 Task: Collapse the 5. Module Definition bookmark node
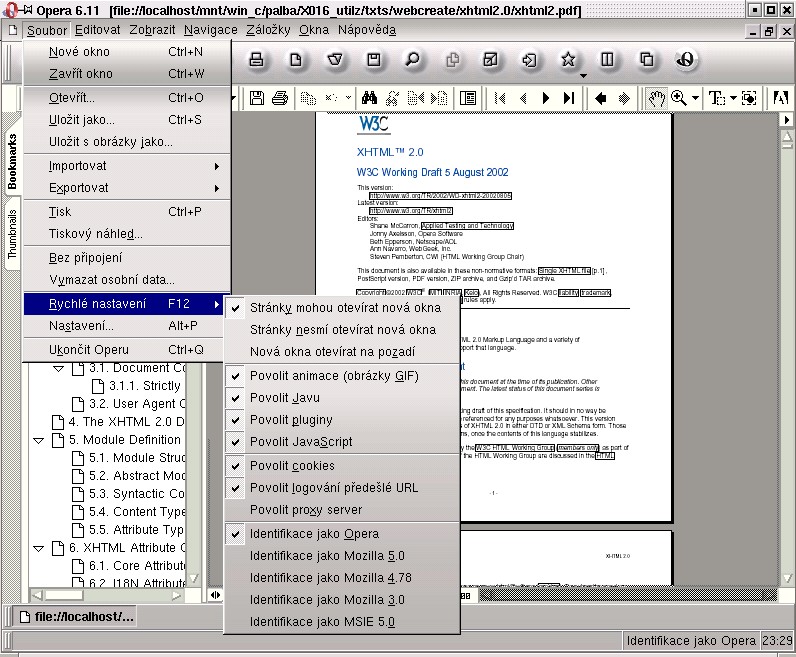pos(39,440)
